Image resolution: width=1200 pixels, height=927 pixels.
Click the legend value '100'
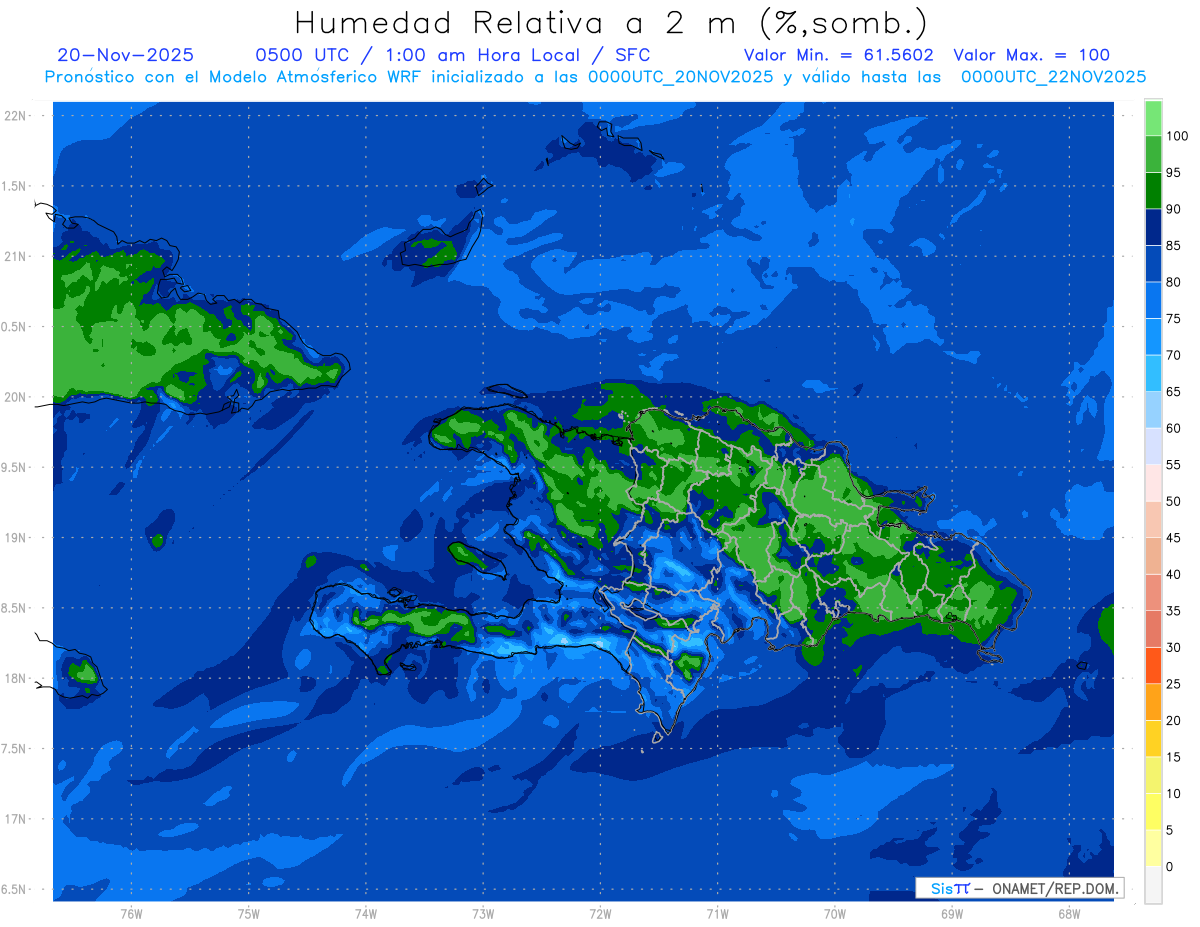click(x=1176, y=137)
